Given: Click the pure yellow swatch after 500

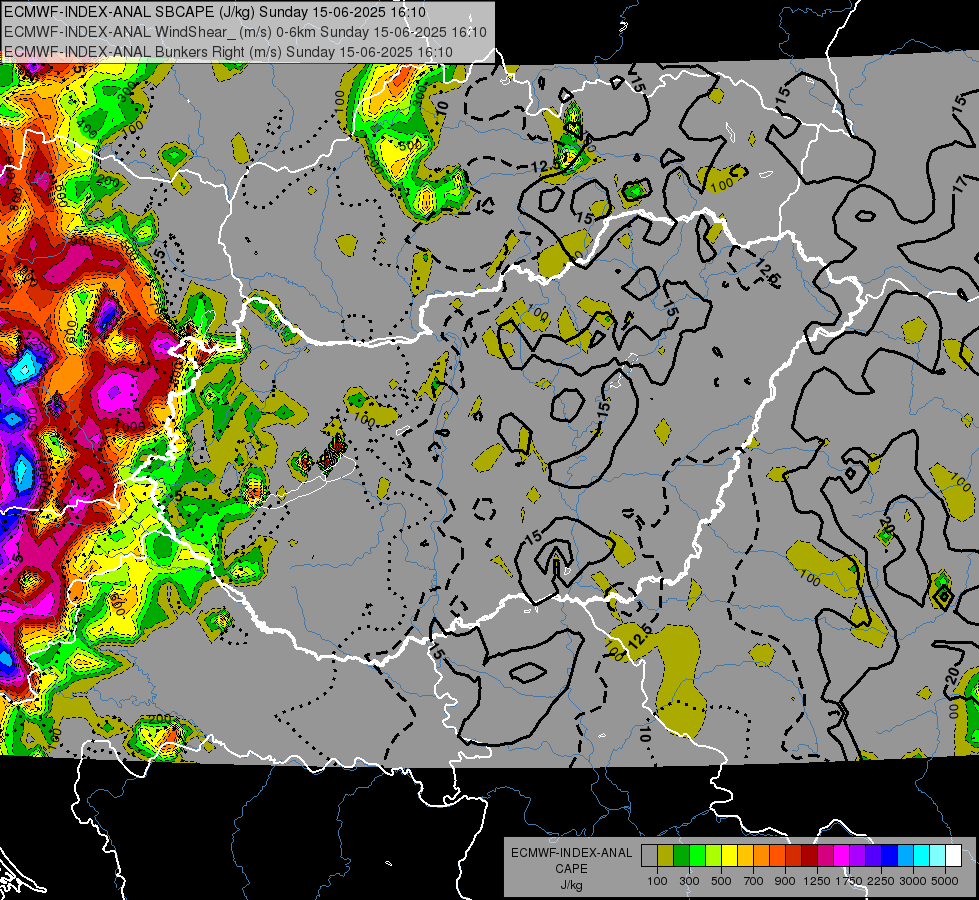Looking at the screenshot, I should 729,856.
